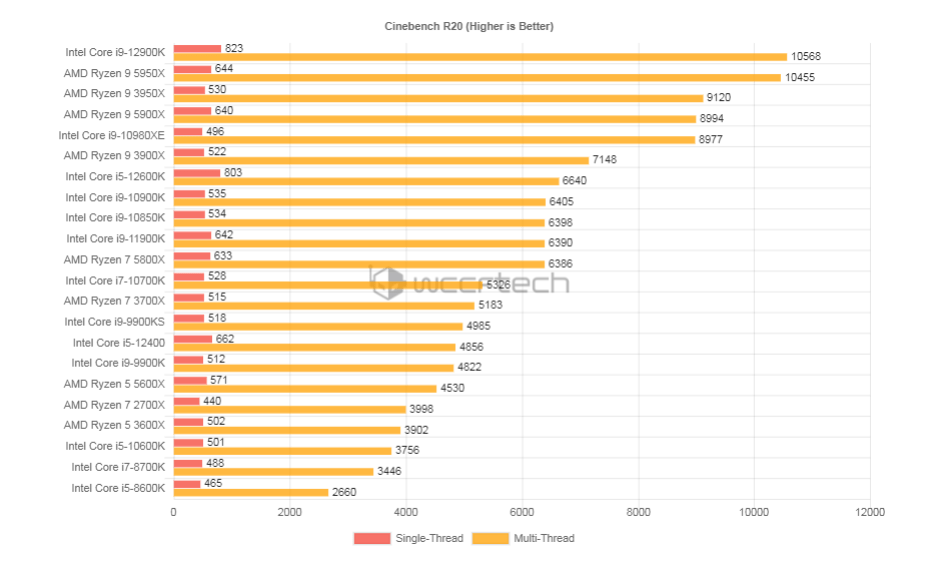The height and width of the screenshot is (565, 947).
Task: Select the Intel Core i5-8600K multi-thread bar
Action: (251, 492)
